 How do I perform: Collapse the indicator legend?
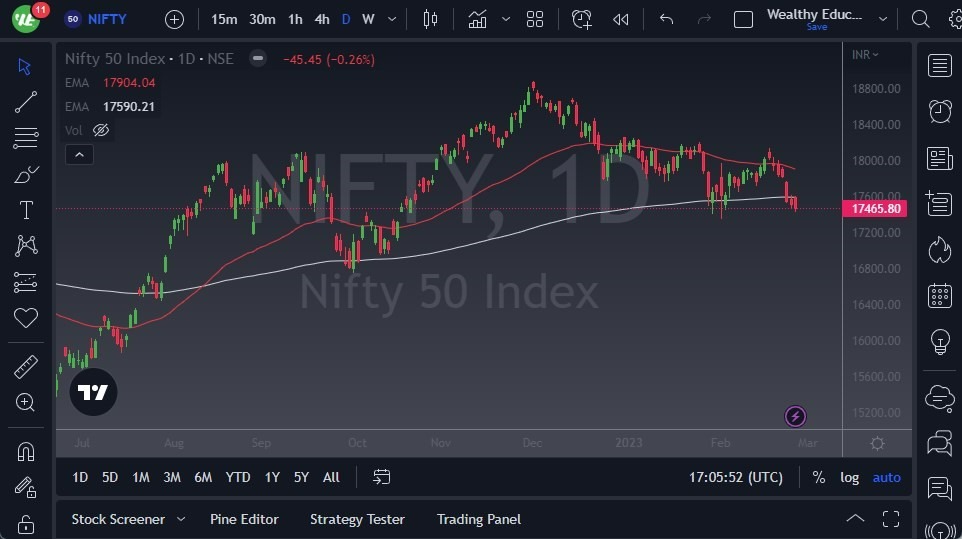point(79,155)
